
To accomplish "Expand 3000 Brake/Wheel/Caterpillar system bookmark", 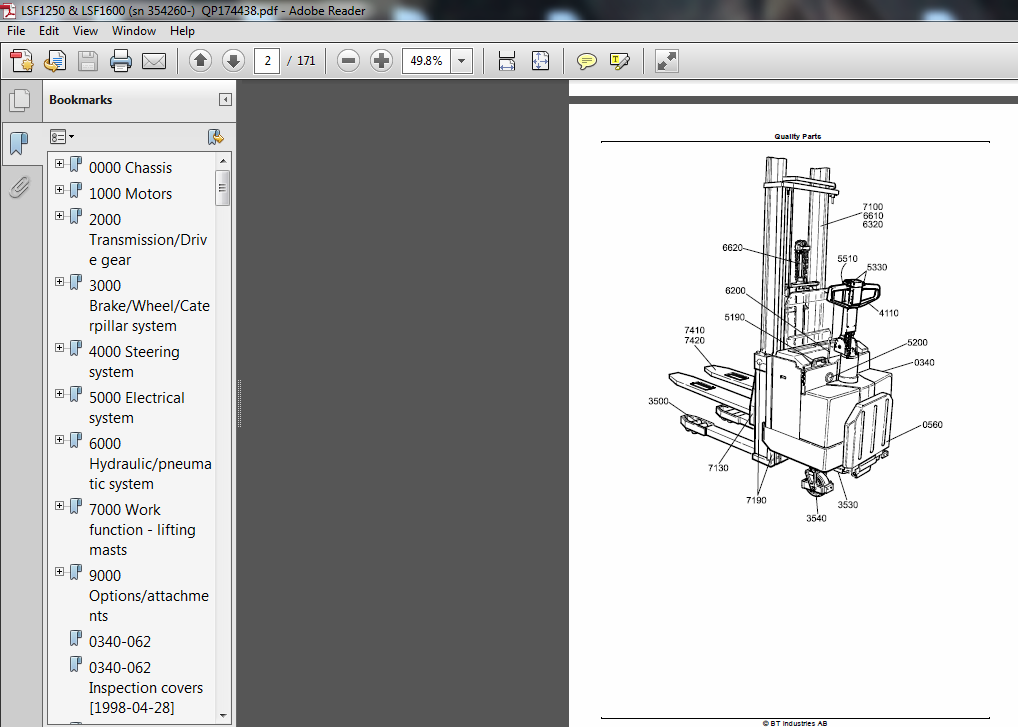I will click(x=60, y=282).
